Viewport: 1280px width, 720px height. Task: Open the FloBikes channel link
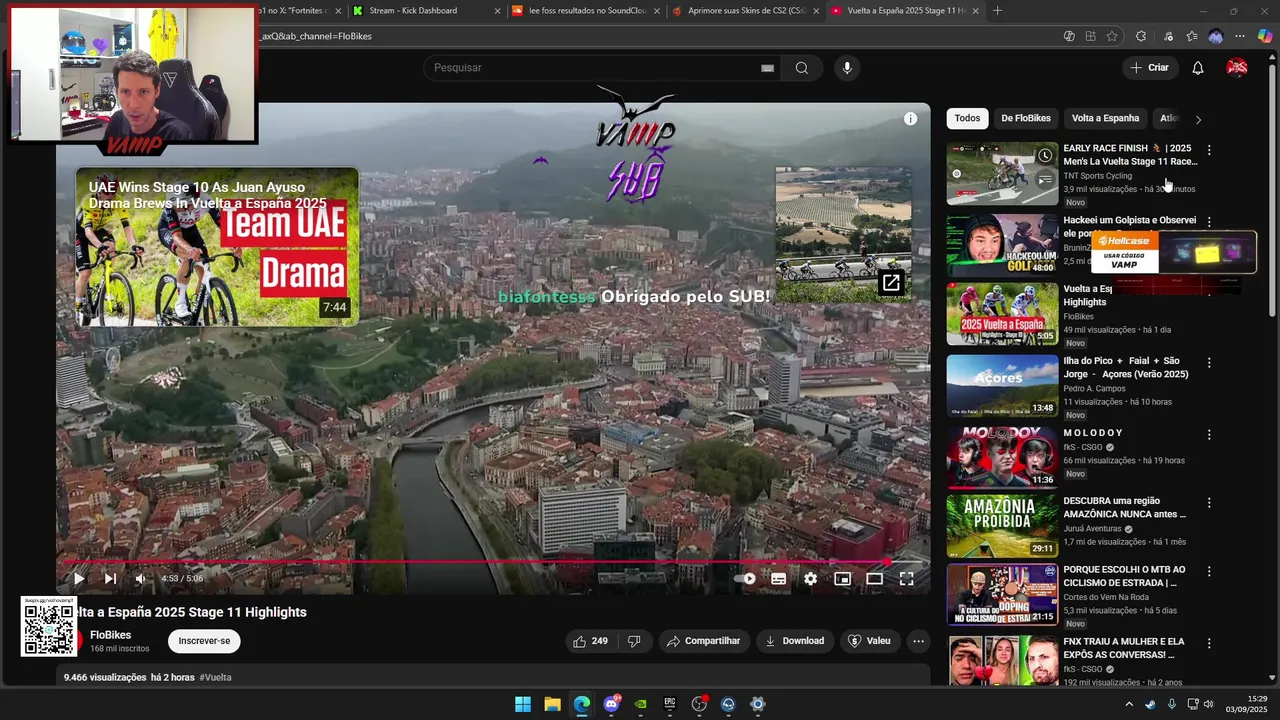point(110,635)
